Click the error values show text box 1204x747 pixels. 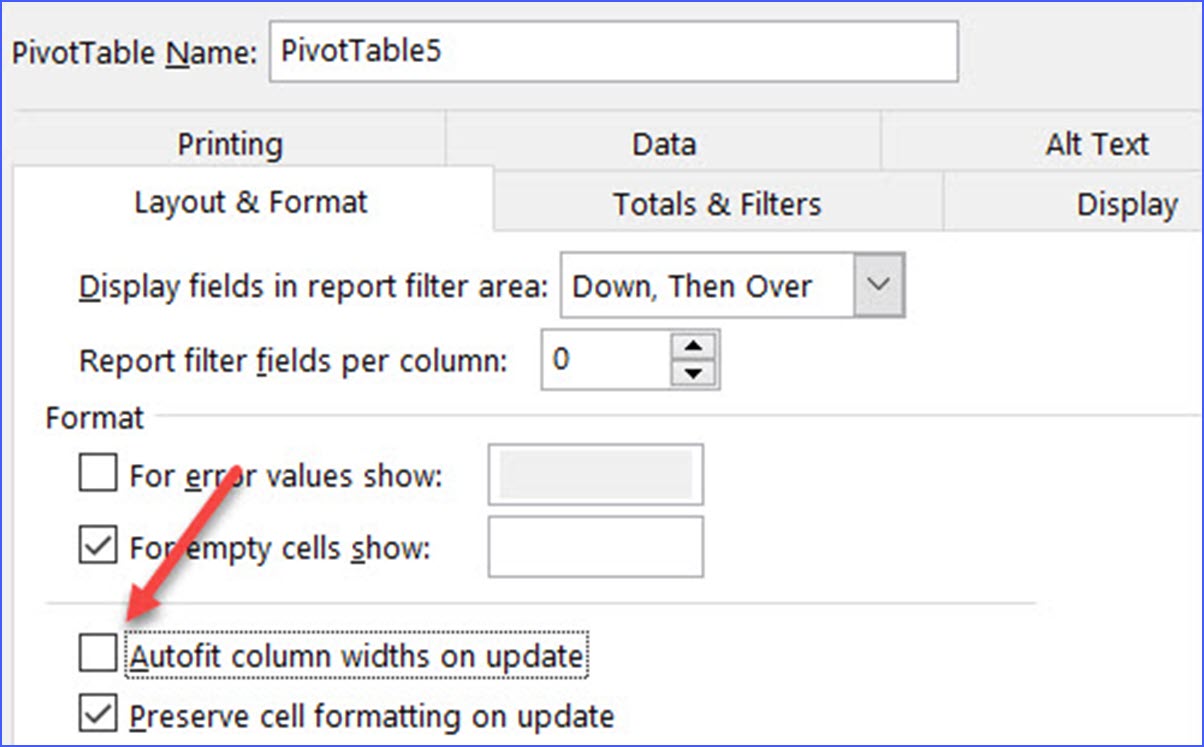[x=595, y=475]
